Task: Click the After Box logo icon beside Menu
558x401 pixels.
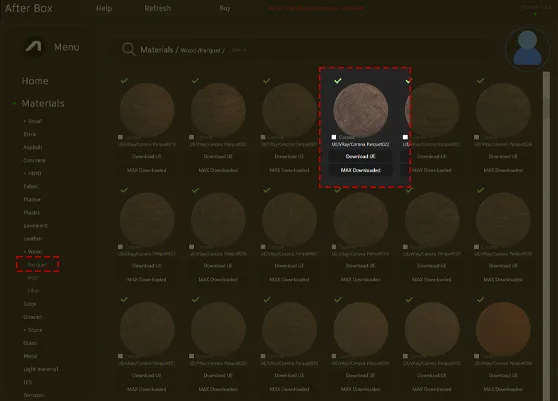Action: click(x=33, y=47)
